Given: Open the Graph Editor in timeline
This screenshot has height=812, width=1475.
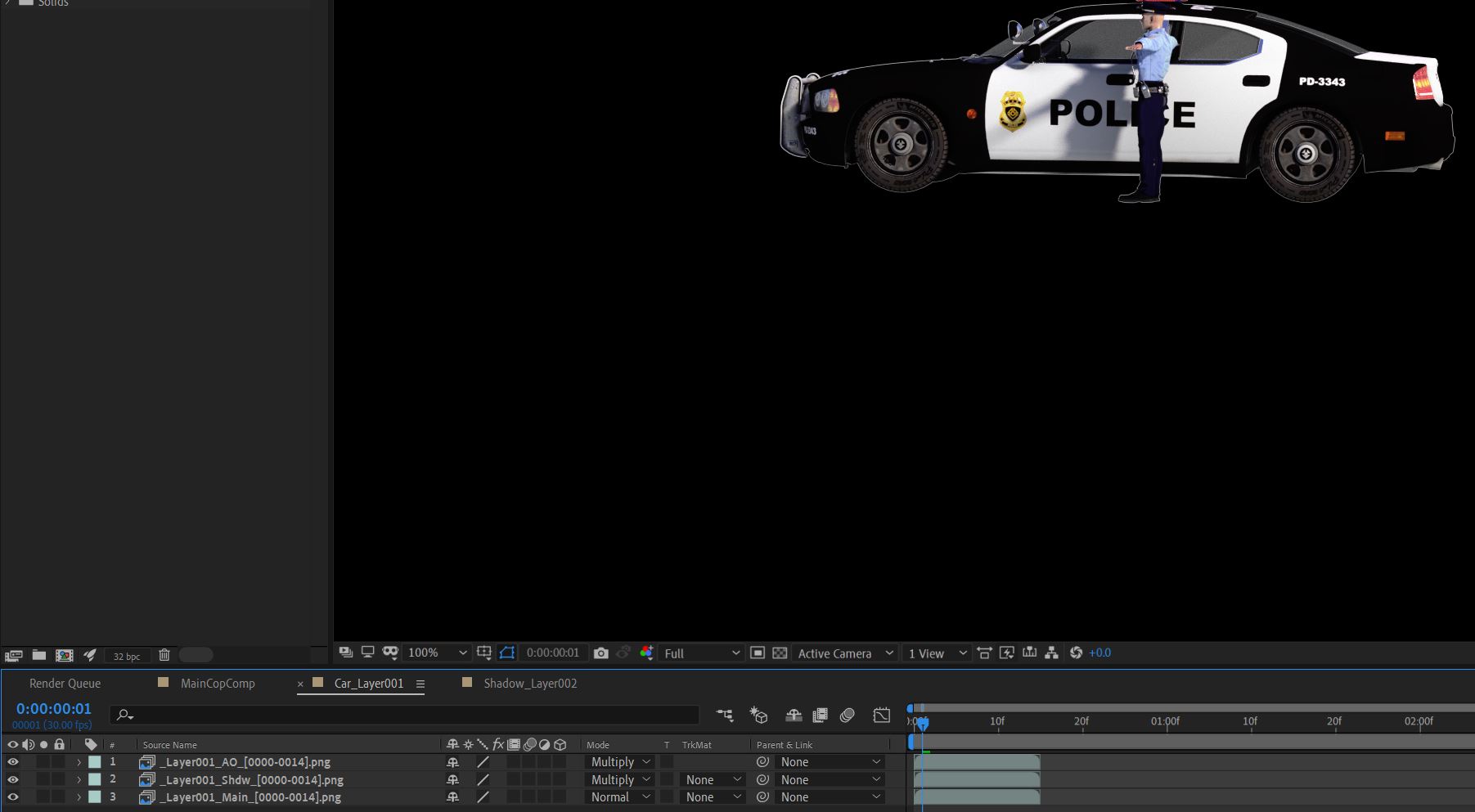Looking at the screenshot, I should [881, 716].
